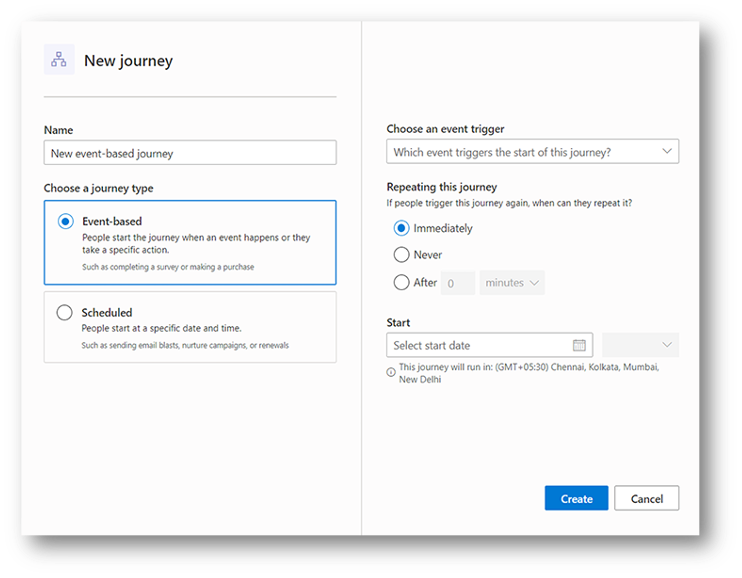
Task: Click the 'New journey' dialog heading
Action: click(x=128, y=61)
